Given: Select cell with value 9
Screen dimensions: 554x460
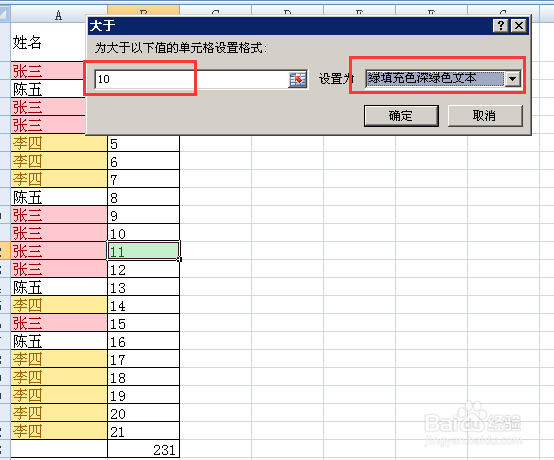Looking at the screenshot, I should (143, 215).
